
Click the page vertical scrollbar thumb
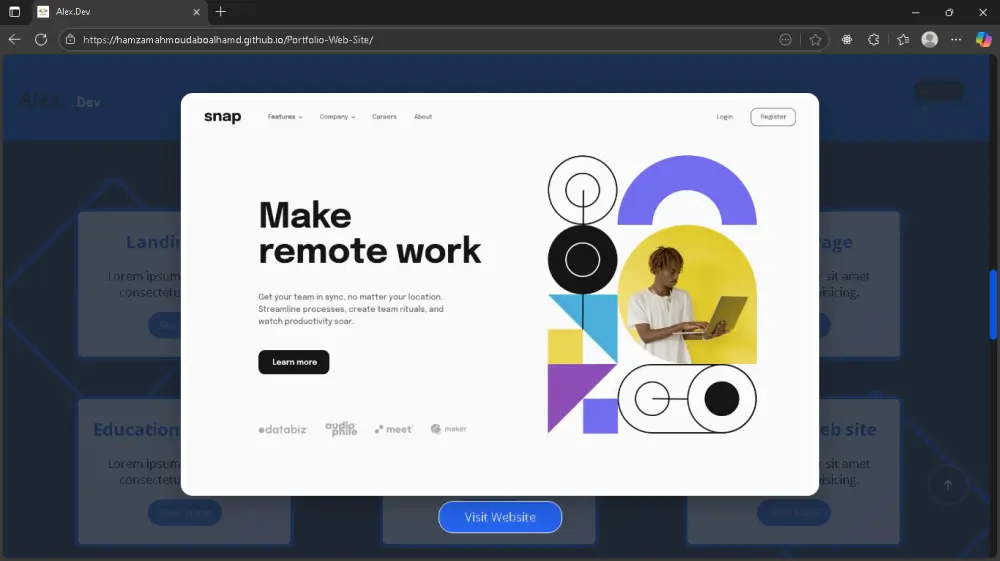(x=994, y=305)
